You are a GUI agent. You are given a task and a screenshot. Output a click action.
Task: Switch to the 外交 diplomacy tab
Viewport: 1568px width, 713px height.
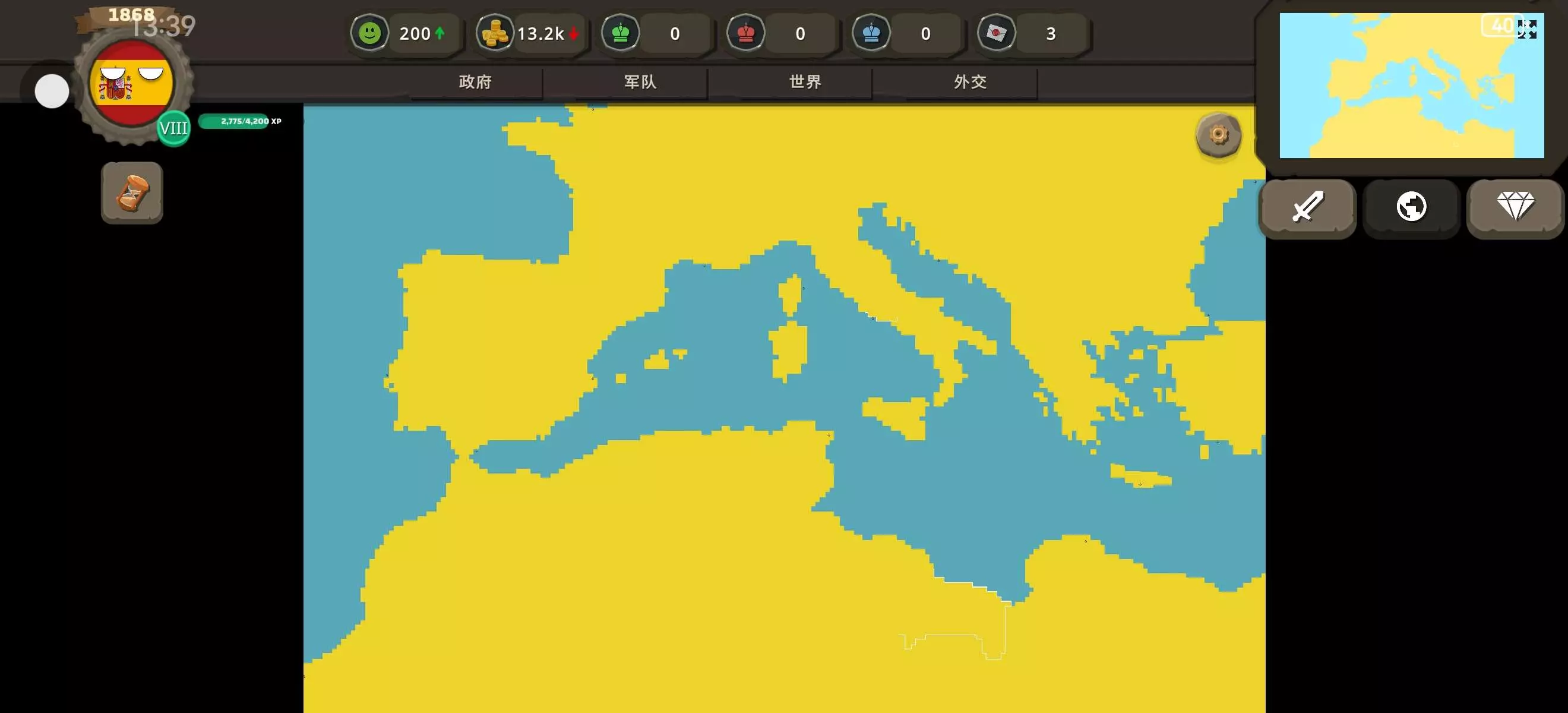click(x=970, y=81)
